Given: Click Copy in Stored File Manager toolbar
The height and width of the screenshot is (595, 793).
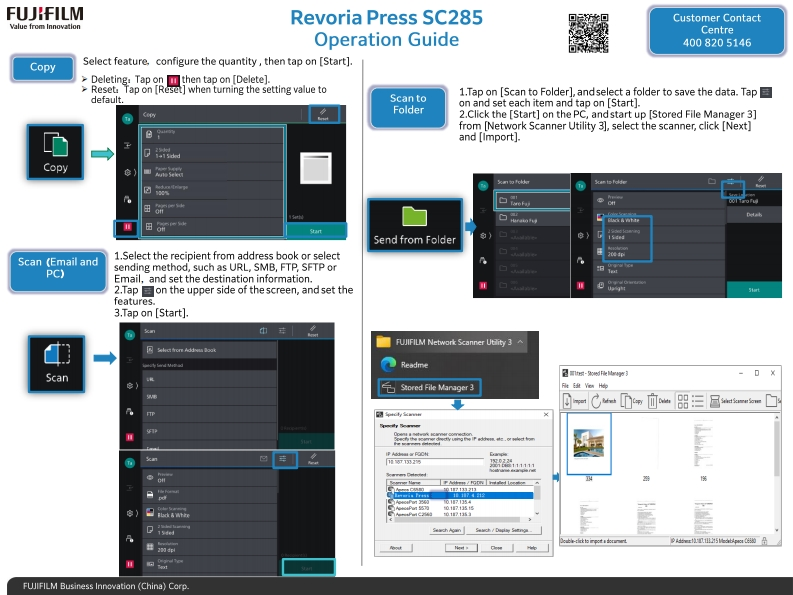Looking at the screenshot, I should (632, 401).
